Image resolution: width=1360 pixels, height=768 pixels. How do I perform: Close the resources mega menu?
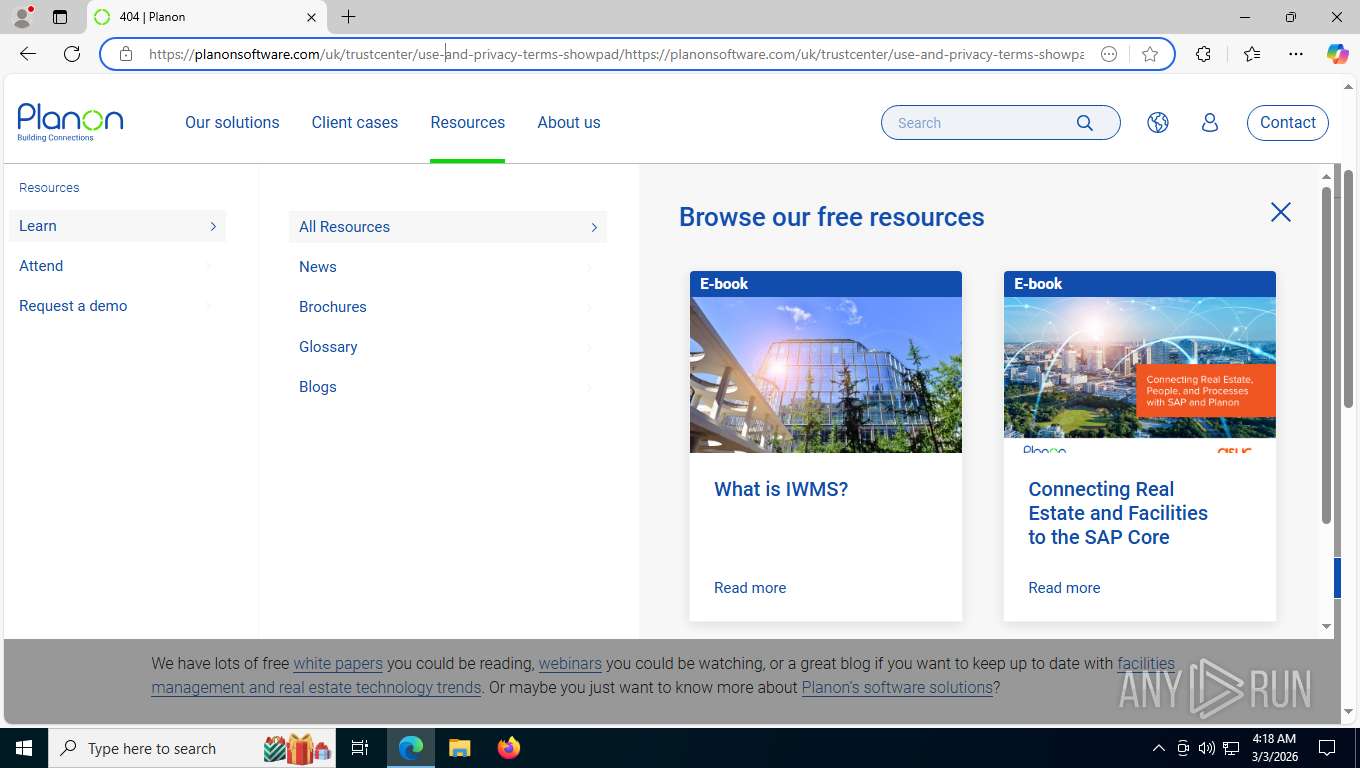pos(1281,212)
